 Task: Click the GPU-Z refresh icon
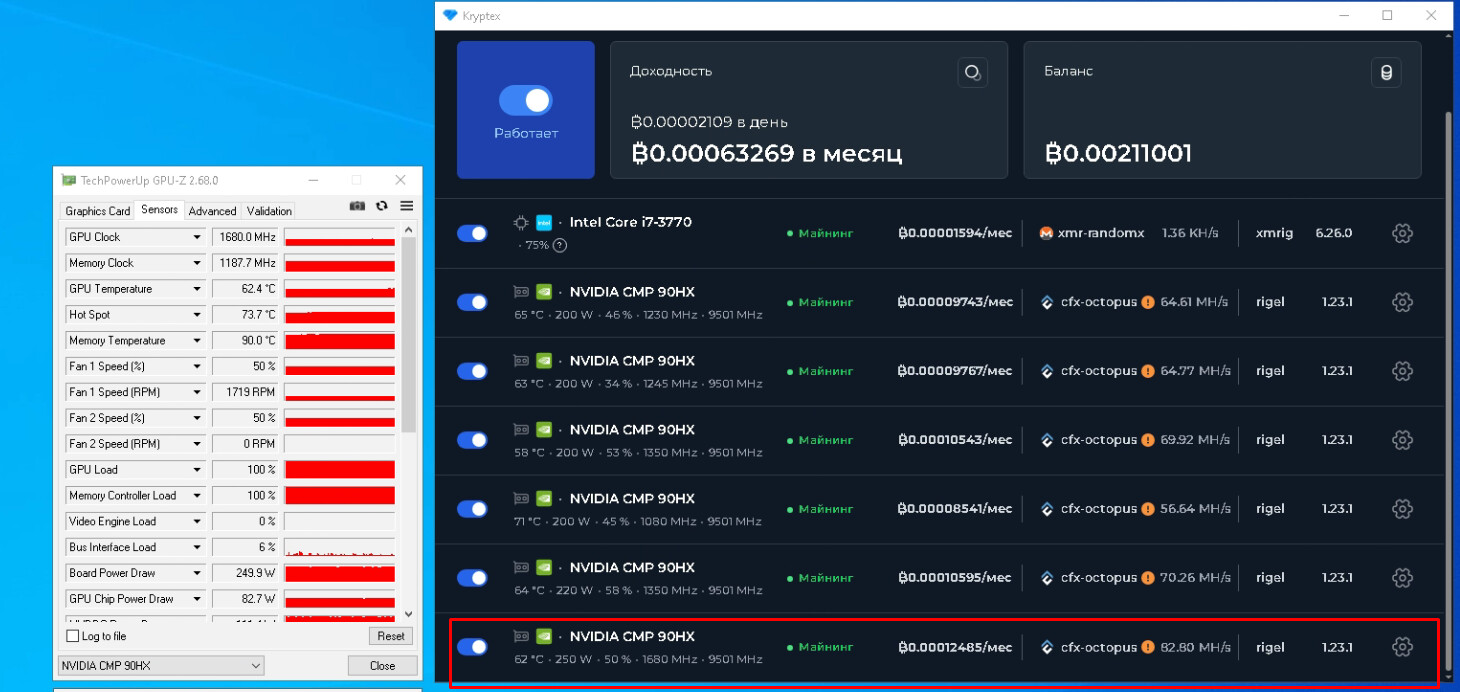click(x=382, y=206)
